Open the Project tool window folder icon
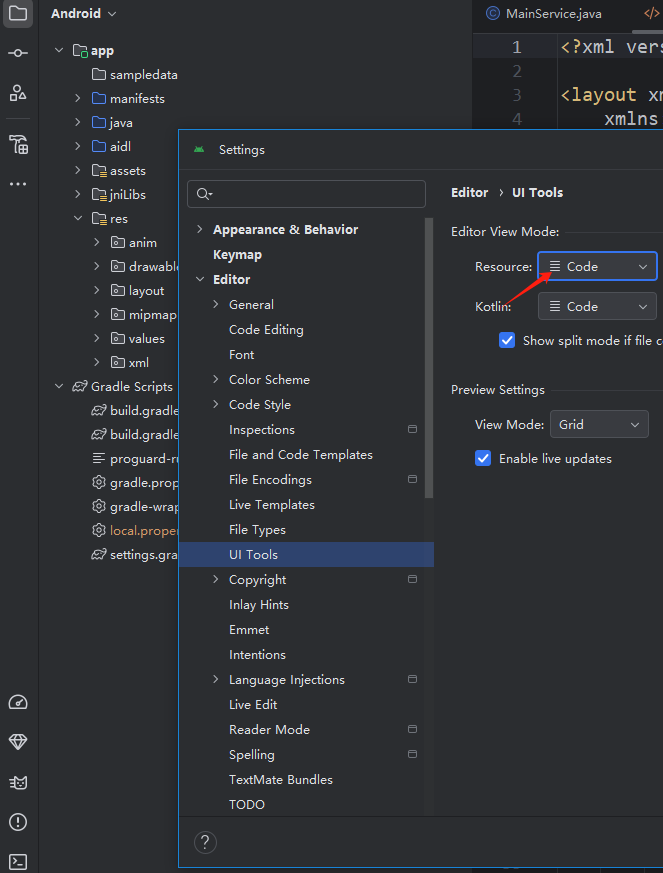This screenshot has height=873, width=663. 18,13
